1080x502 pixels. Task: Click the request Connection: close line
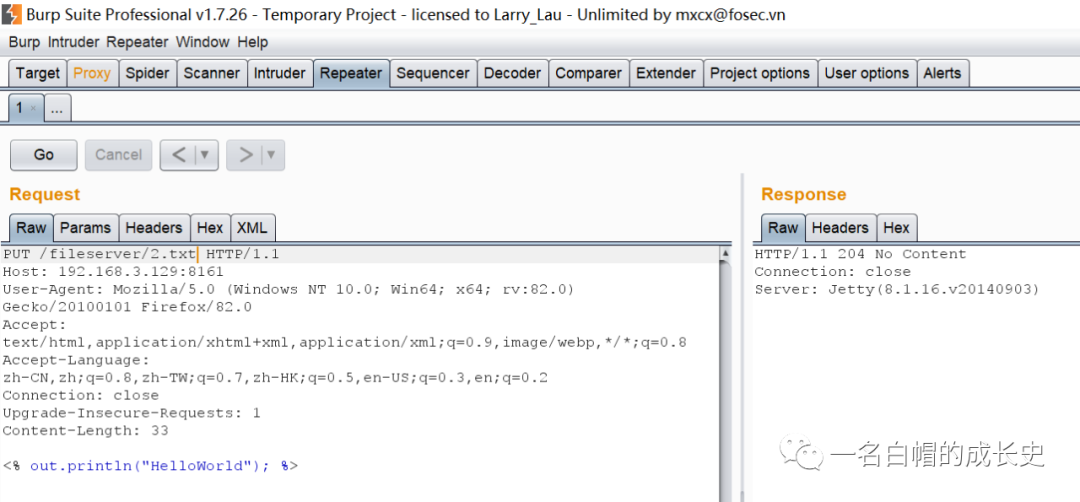click(x=81, y=395)
